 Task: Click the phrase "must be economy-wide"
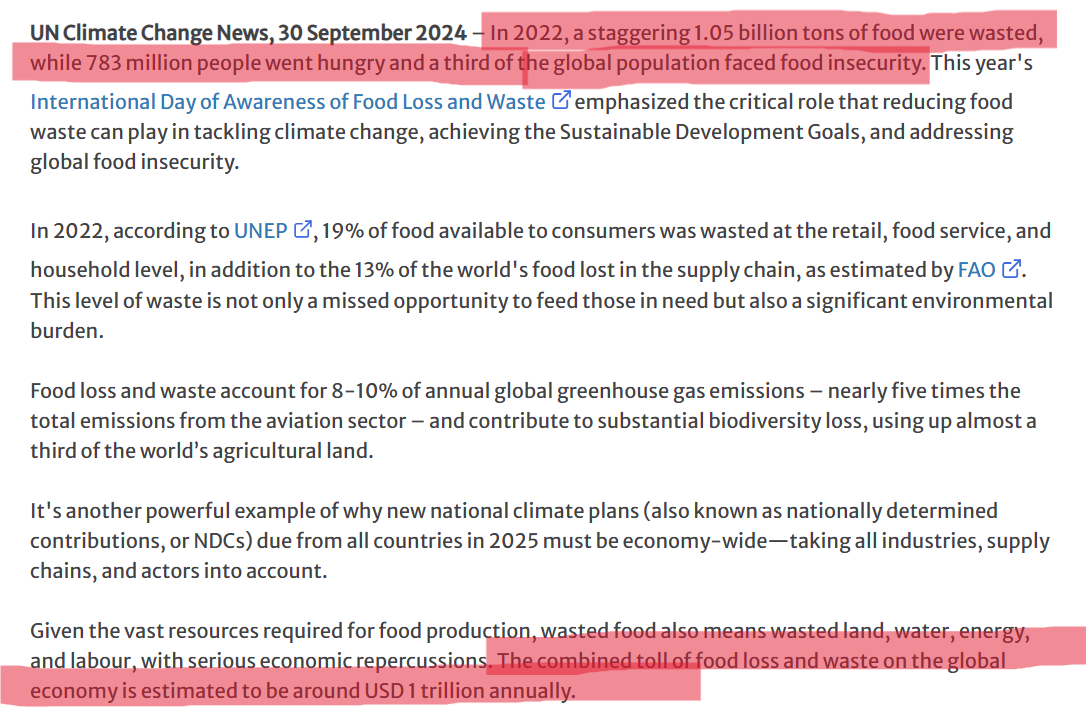pos(657,541)
